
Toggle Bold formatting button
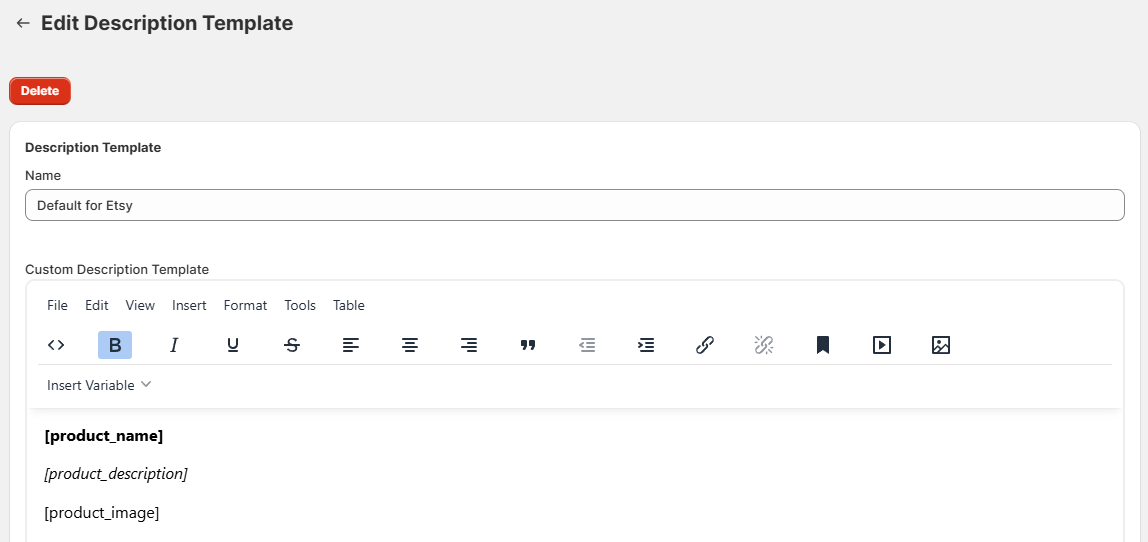tap(115, 345)
